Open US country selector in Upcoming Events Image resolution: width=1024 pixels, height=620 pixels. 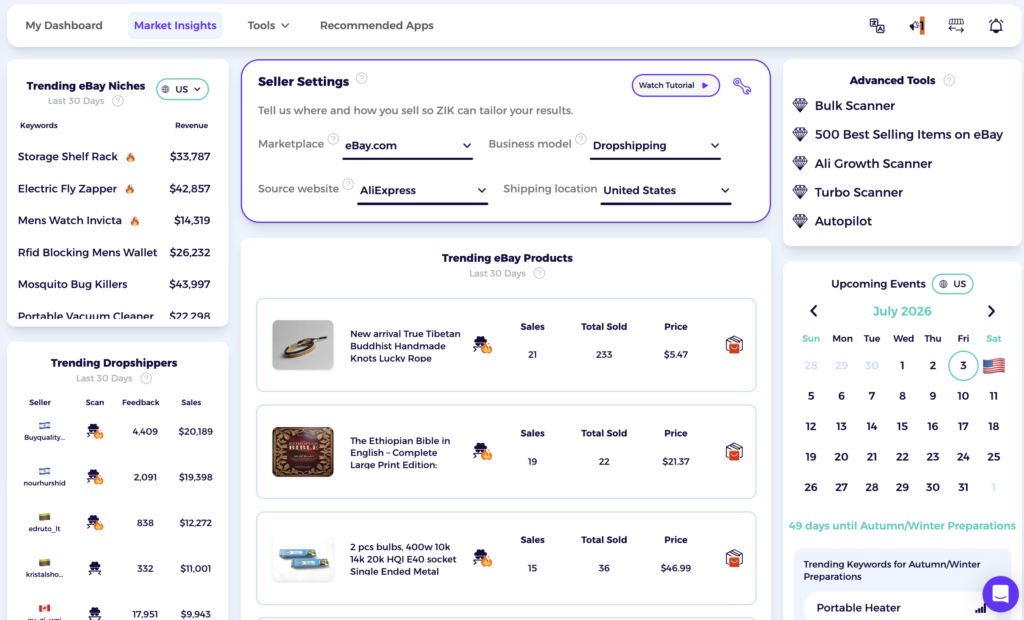tap(952, 284)
